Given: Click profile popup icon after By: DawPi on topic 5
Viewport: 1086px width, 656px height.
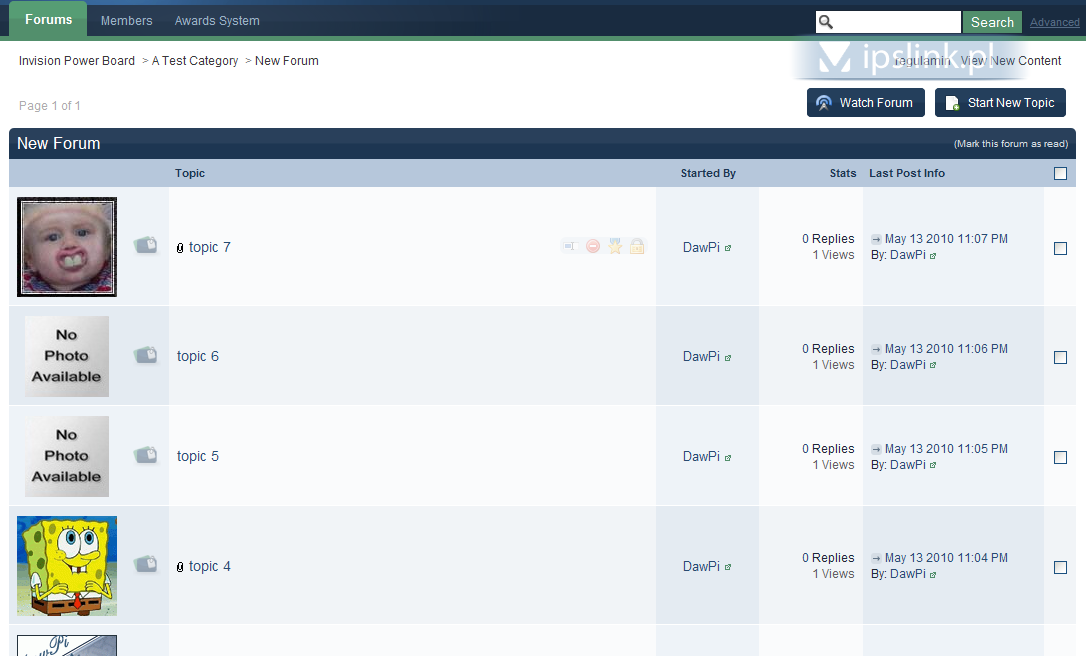Looking at the screenshot, I should (933, 466).
